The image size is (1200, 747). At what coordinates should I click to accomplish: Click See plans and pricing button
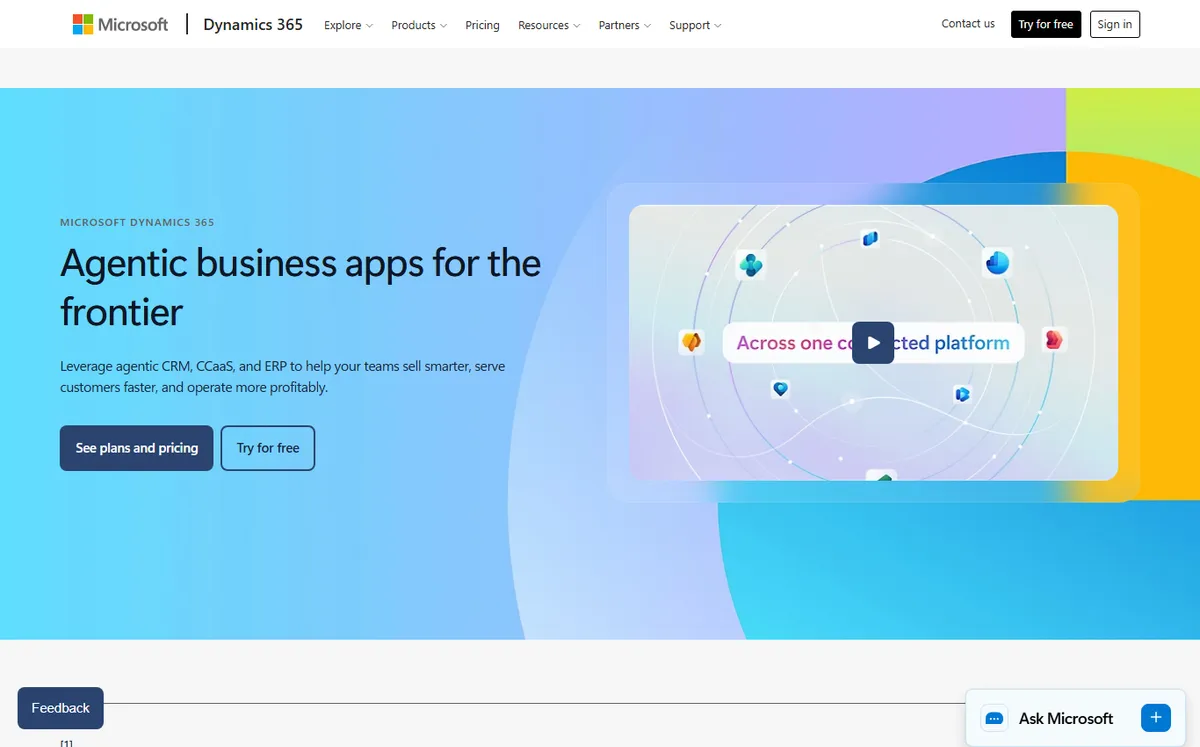(x=136, y=448)
